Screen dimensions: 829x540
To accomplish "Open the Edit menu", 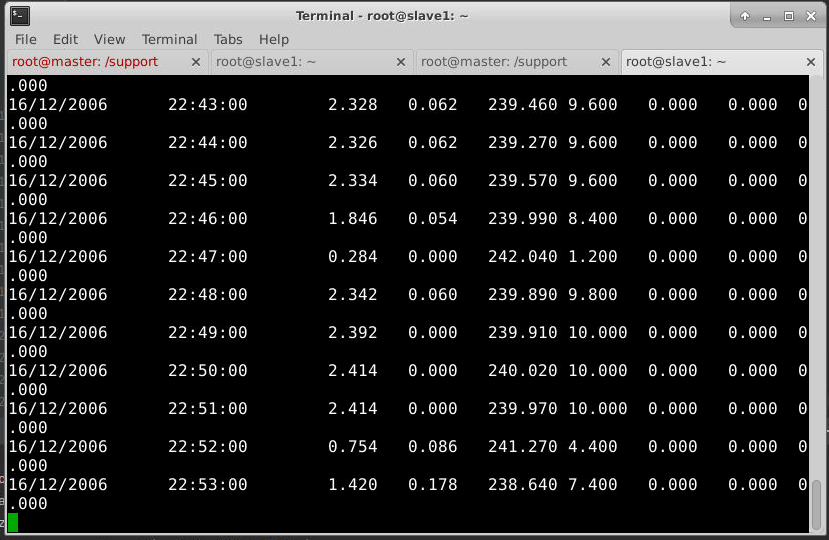I will [x=65, y=39].
